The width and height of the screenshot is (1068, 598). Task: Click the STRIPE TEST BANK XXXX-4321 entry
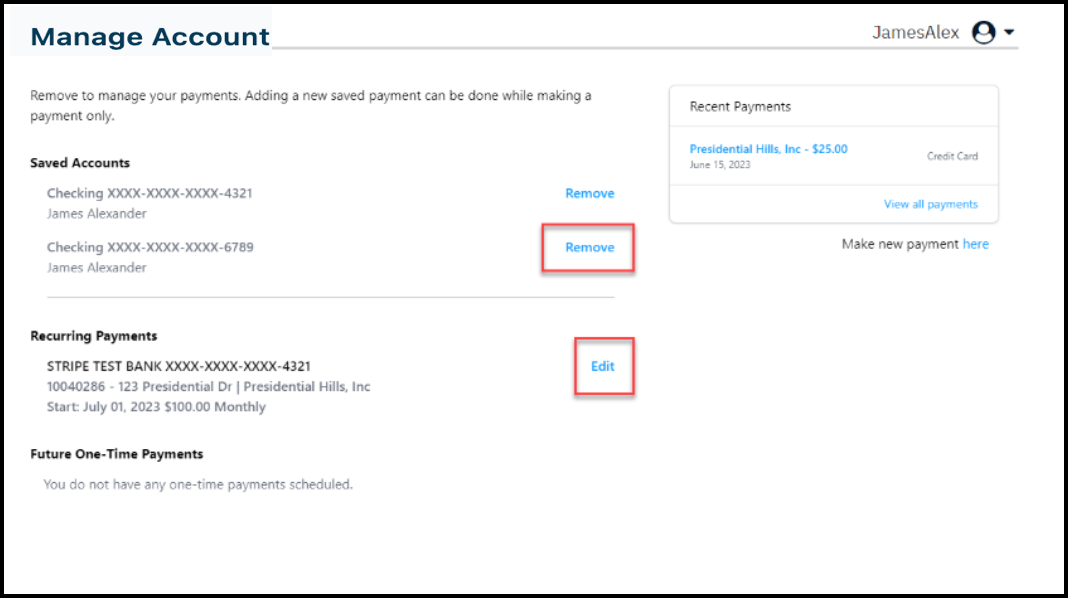click(178, 366)
